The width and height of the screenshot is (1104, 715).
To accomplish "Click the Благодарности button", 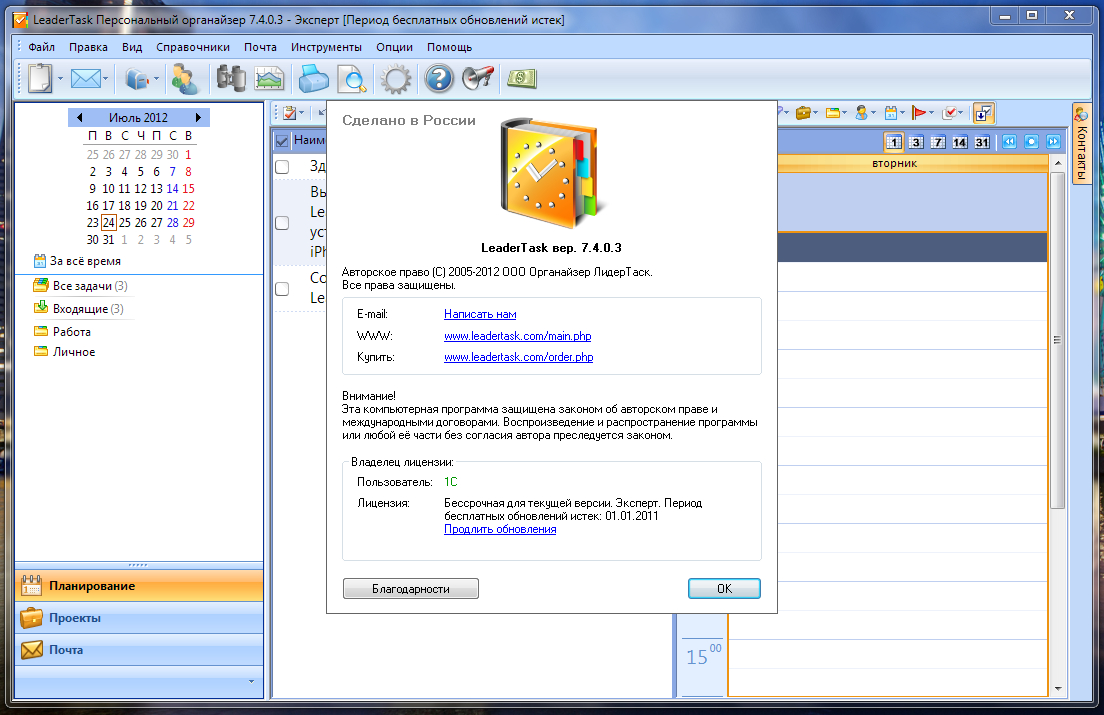I will [410, 588].
